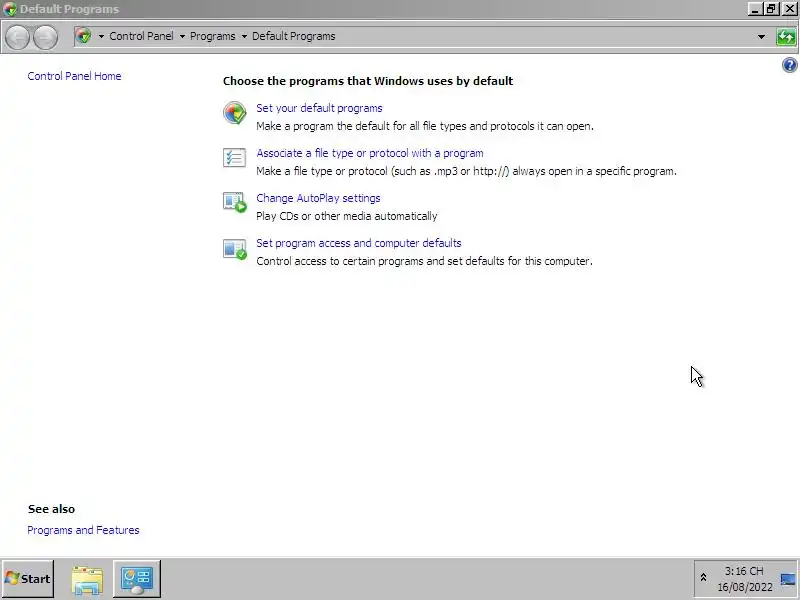Image resolution: width=800 pixels, height=600 pixels.
Task: Open Change AutoPlay settings link
Action: pos(318,198)
